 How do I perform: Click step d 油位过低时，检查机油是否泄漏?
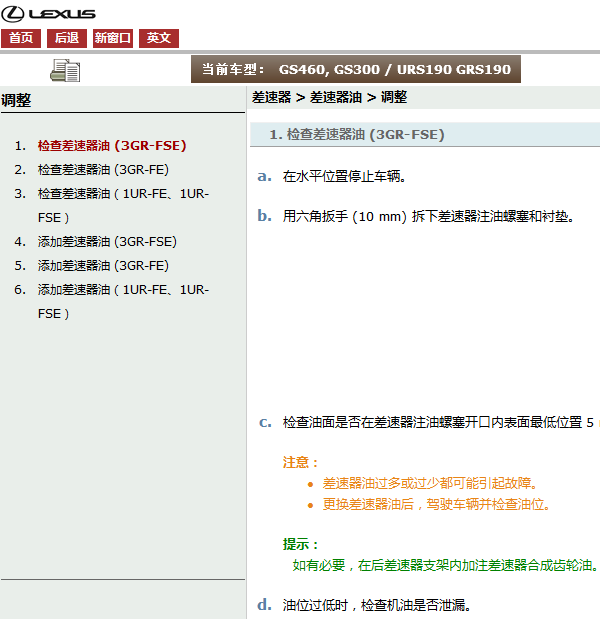coord(377,605)
